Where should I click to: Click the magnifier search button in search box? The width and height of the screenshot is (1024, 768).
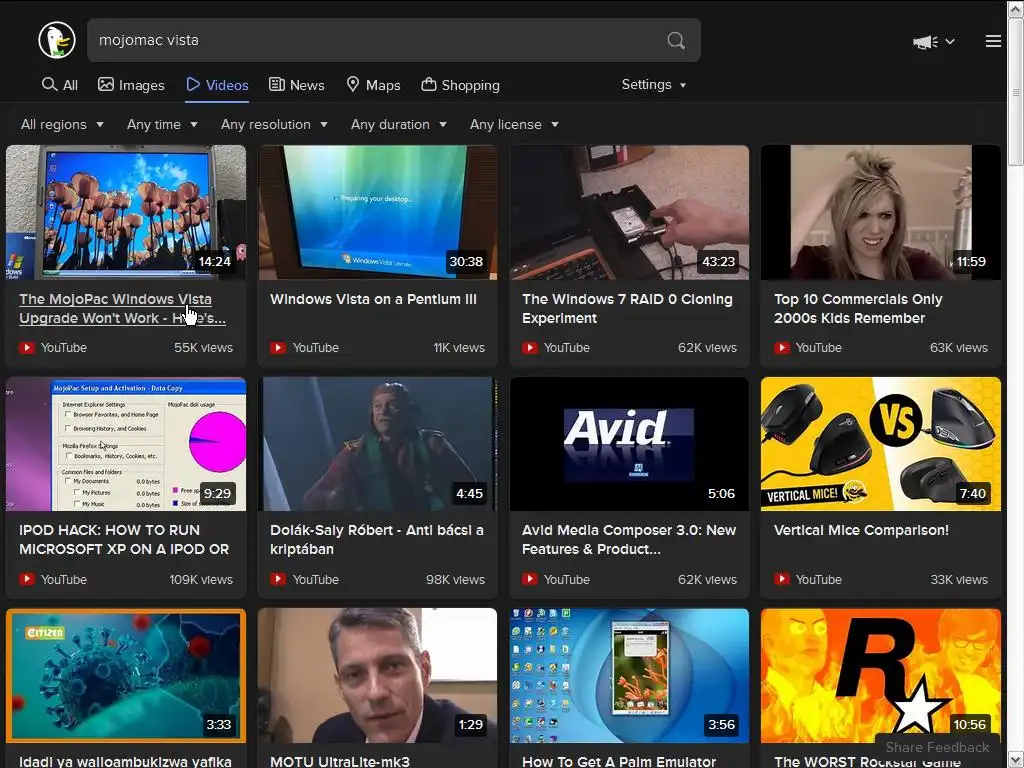[676, 40]
